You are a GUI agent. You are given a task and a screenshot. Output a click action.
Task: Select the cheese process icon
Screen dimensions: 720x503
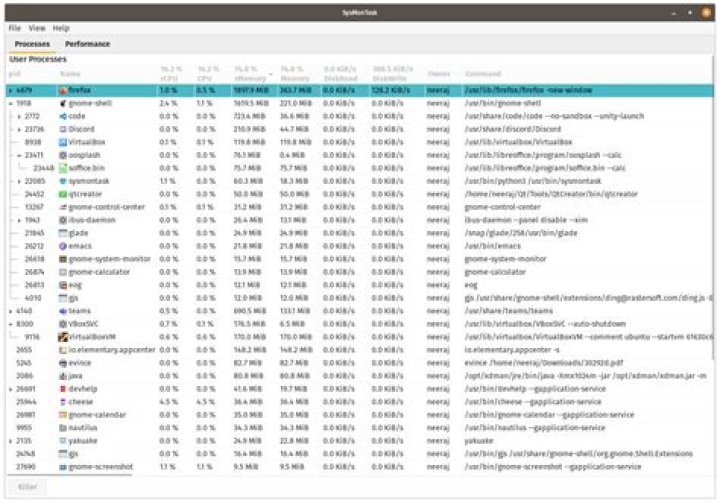(63, 402)
